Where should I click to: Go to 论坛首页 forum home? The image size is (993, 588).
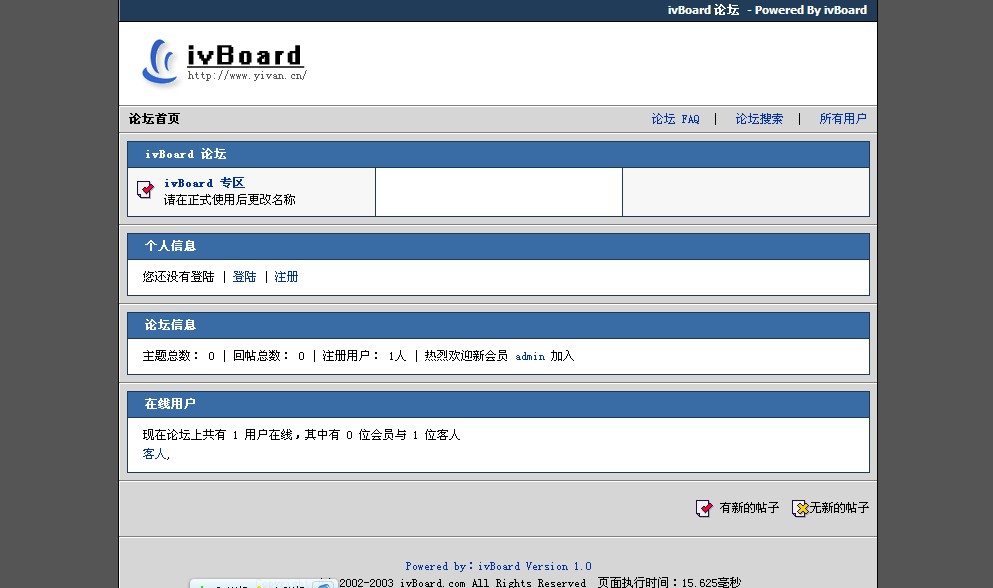point(155,119)
